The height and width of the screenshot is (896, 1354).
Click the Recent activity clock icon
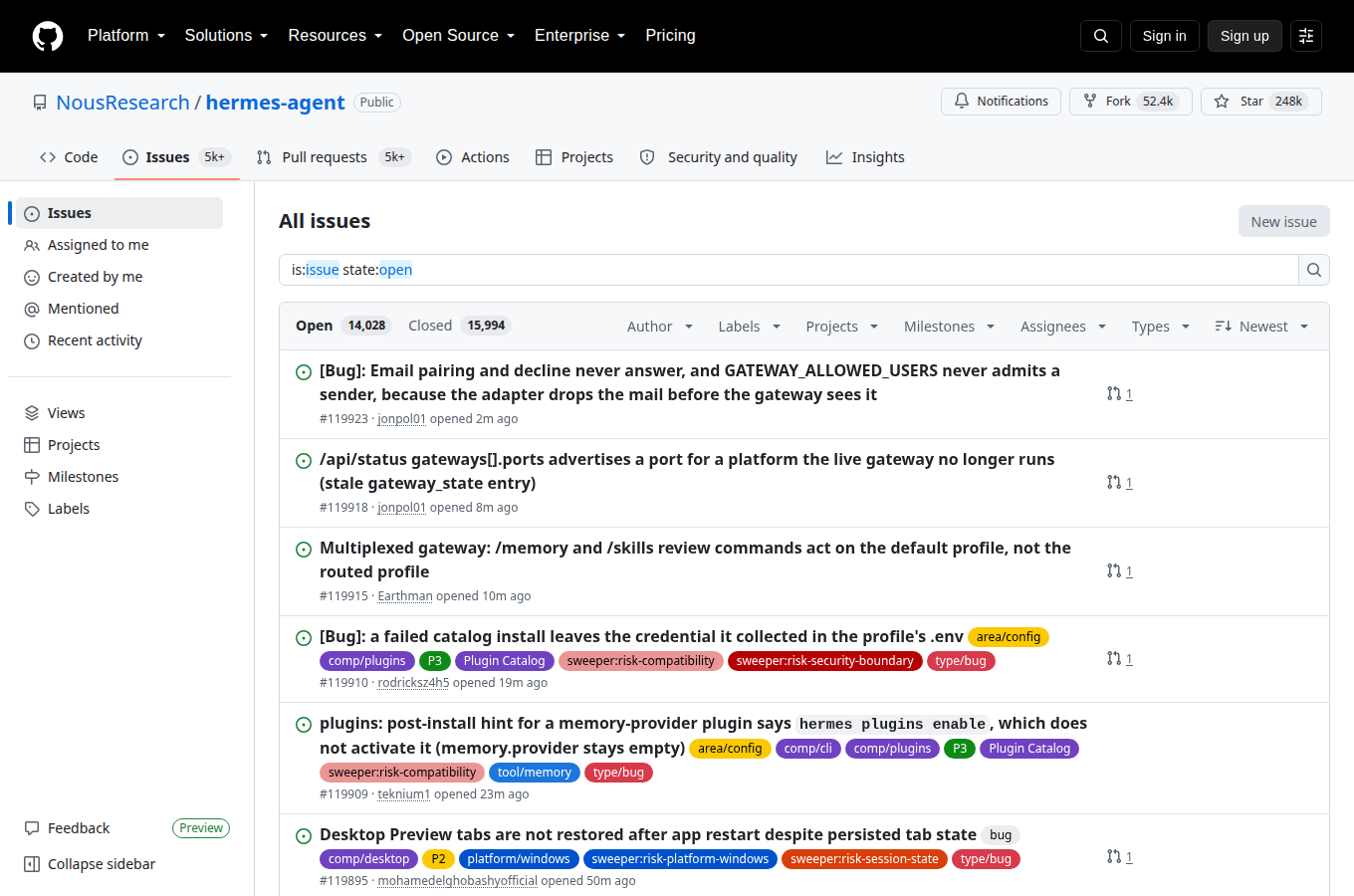click(32, 340)
